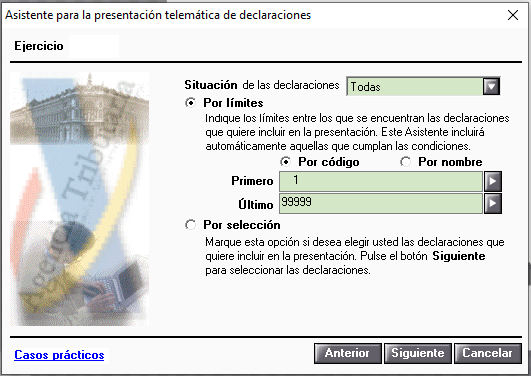Cancel the wizard with Cancelar
Screen dimensions: 531x376
coord(487,353)
